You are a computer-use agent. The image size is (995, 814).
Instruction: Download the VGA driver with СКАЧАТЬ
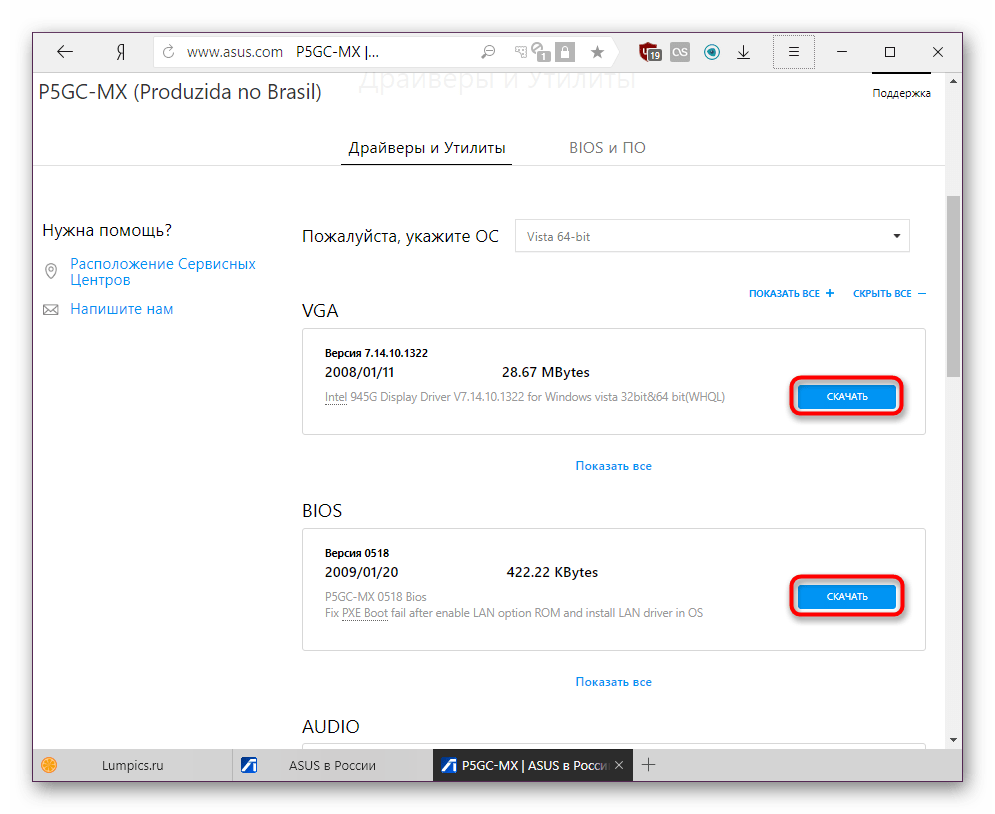click(x=847, y=396)
